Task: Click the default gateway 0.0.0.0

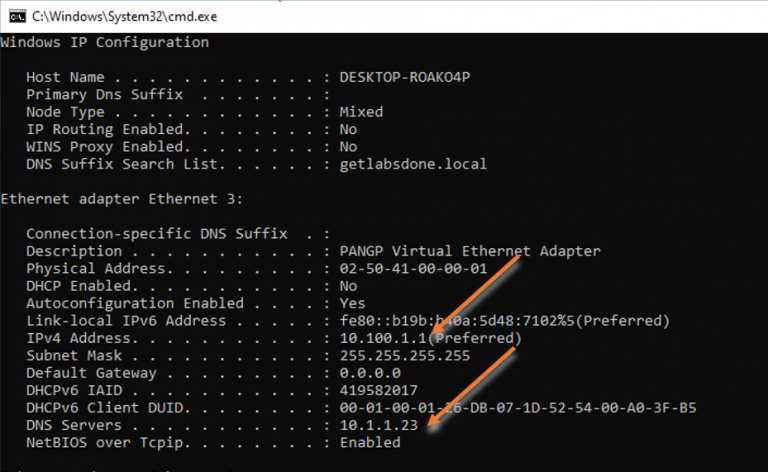Action: pos(370,372)
